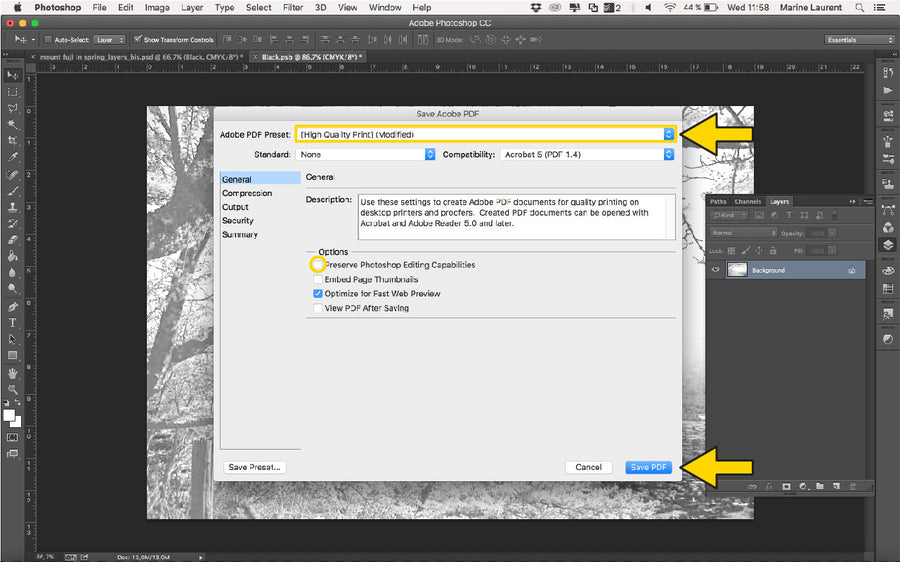Click the Link layers icon
The height and width of the screenshot is (562, 900).
click(752, 486)
